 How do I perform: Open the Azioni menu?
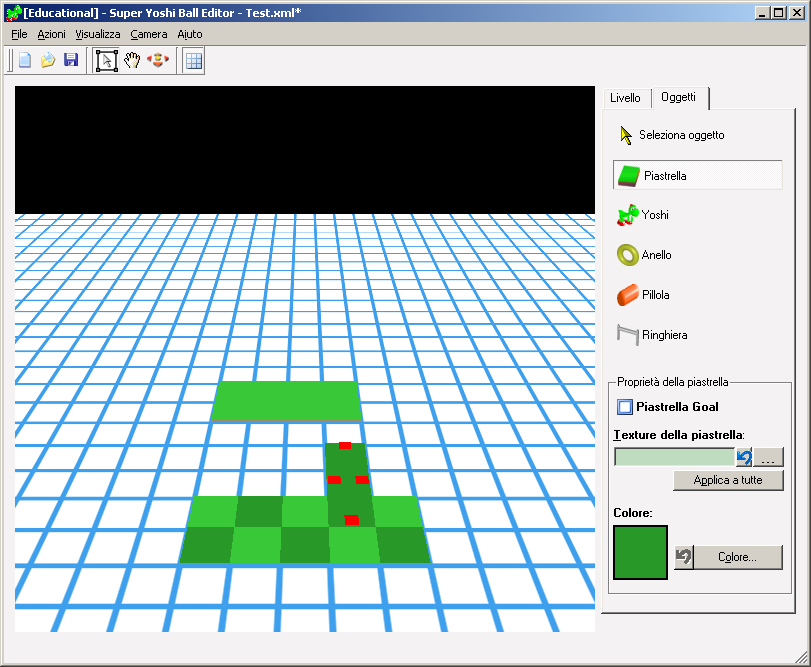51,34
